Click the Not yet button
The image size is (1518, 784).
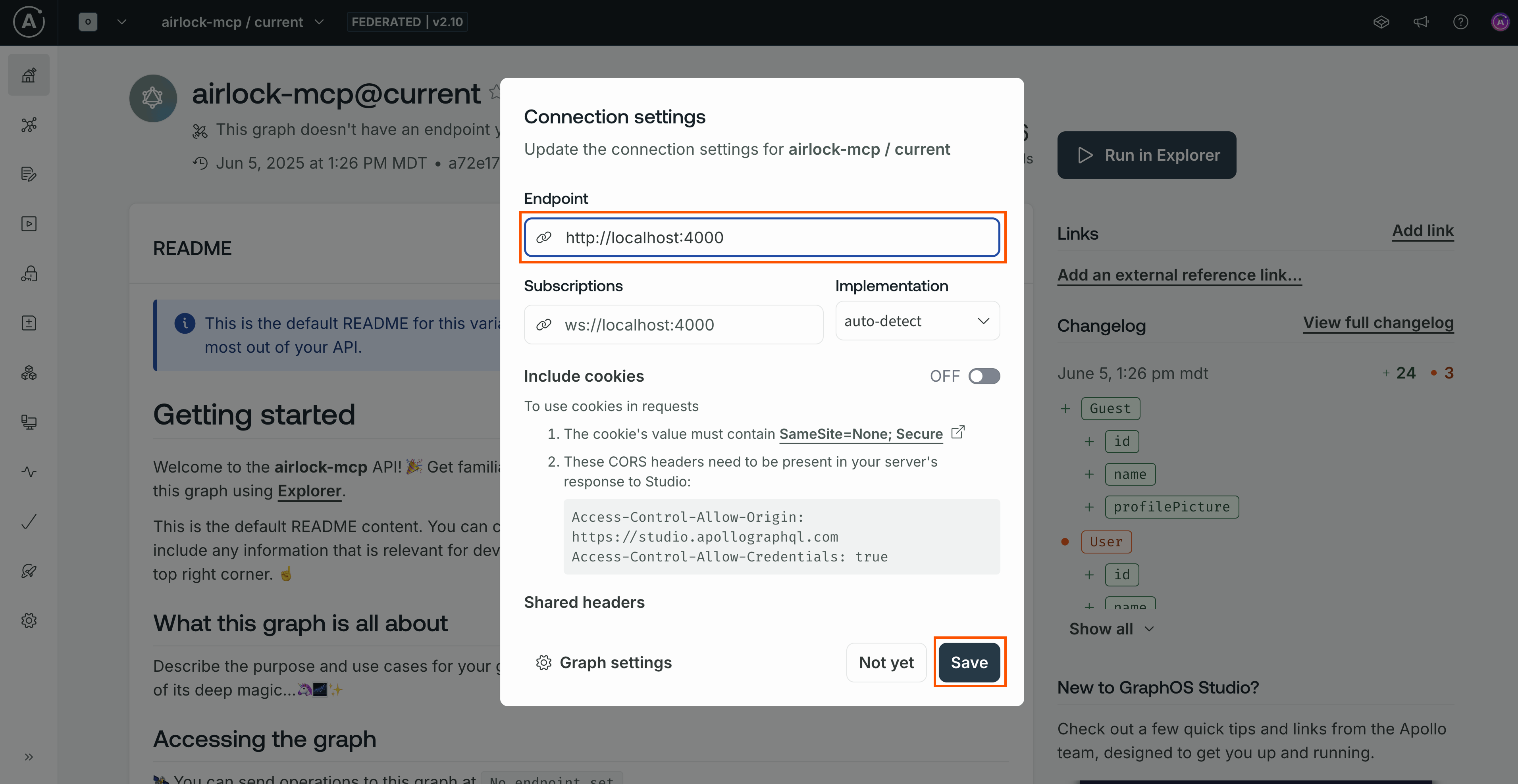coord(886,662)
